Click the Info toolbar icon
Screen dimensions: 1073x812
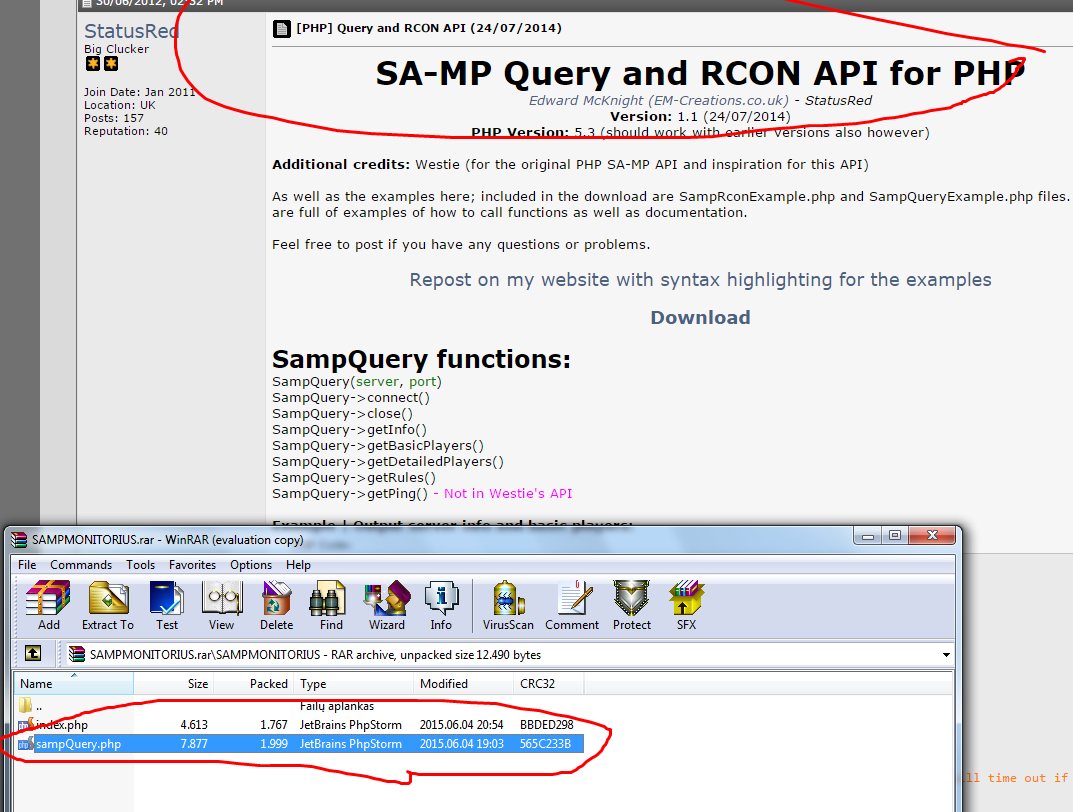[441, 605]
